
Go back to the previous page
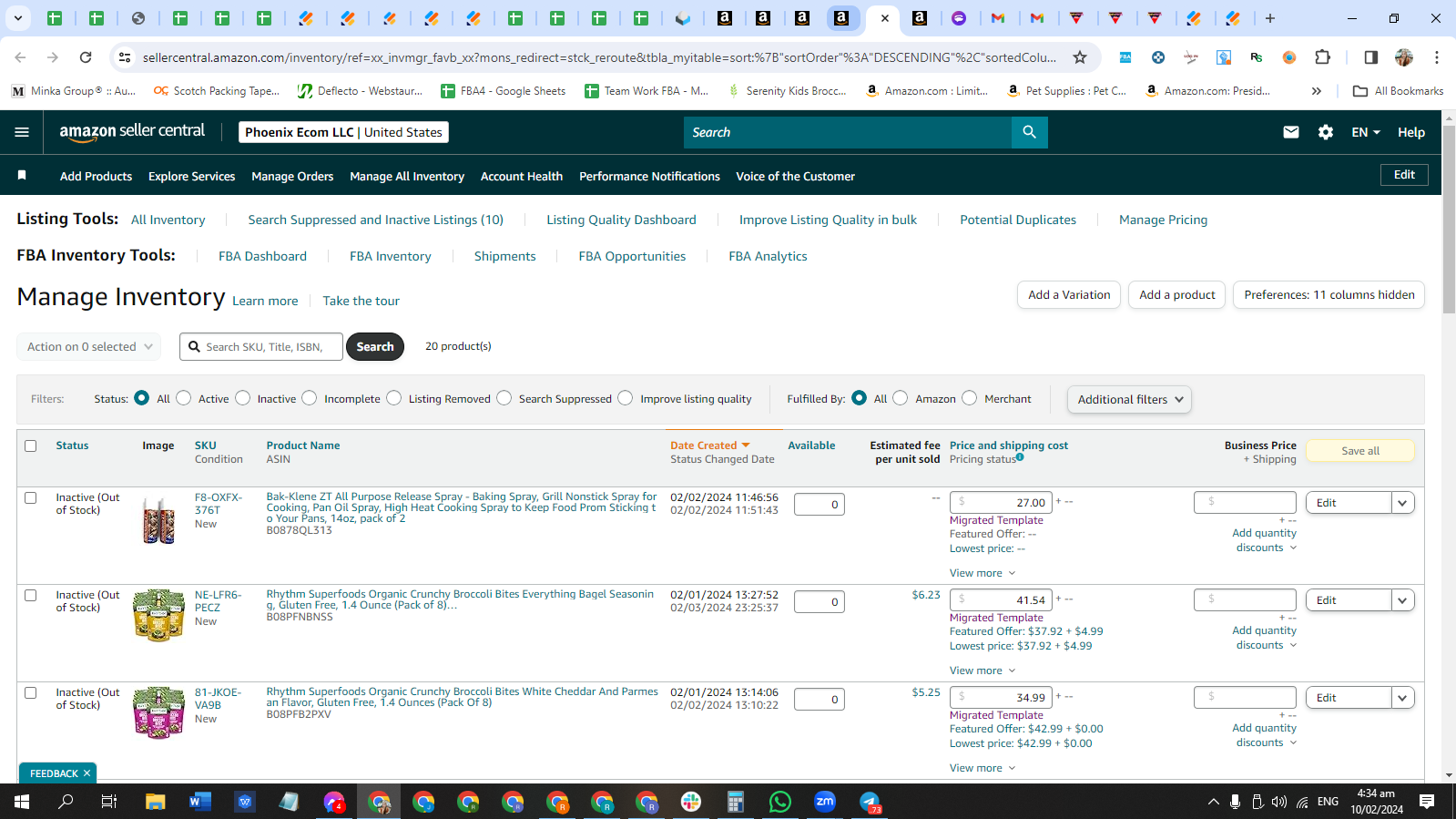point(20,57)
